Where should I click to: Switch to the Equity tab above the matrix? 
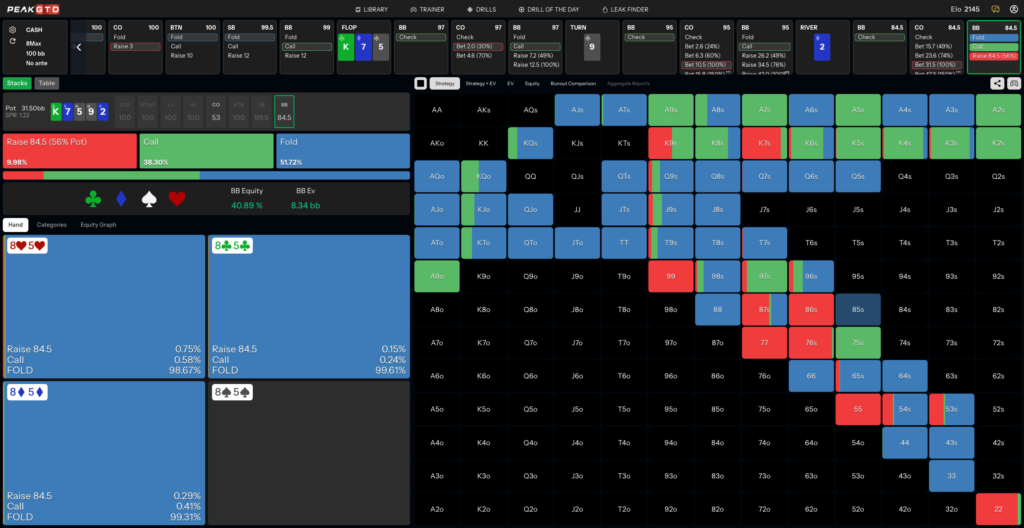pos(532,83)
